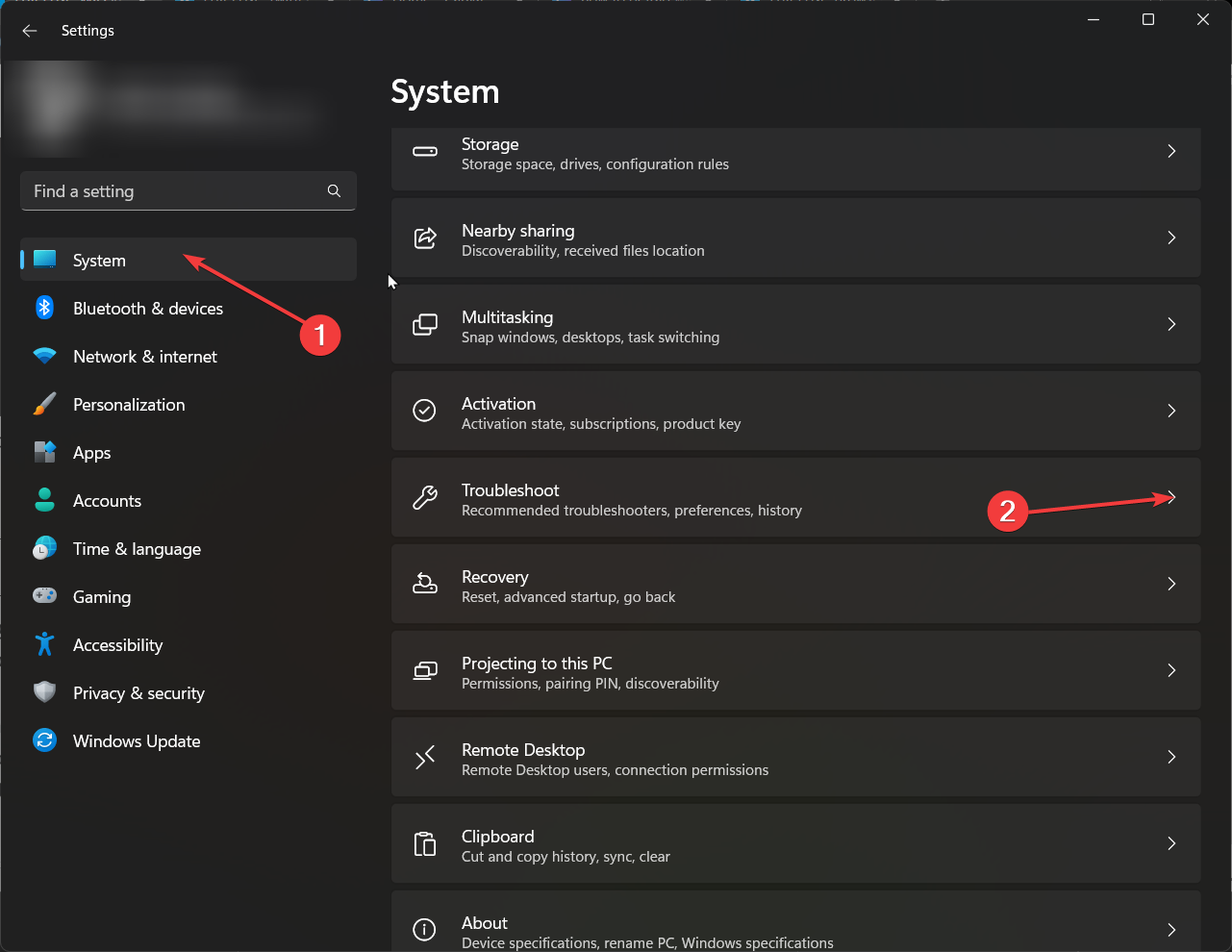
Task: Expand the Storage row chevron
Action: pyautogui.click(x=1171, y=151)
